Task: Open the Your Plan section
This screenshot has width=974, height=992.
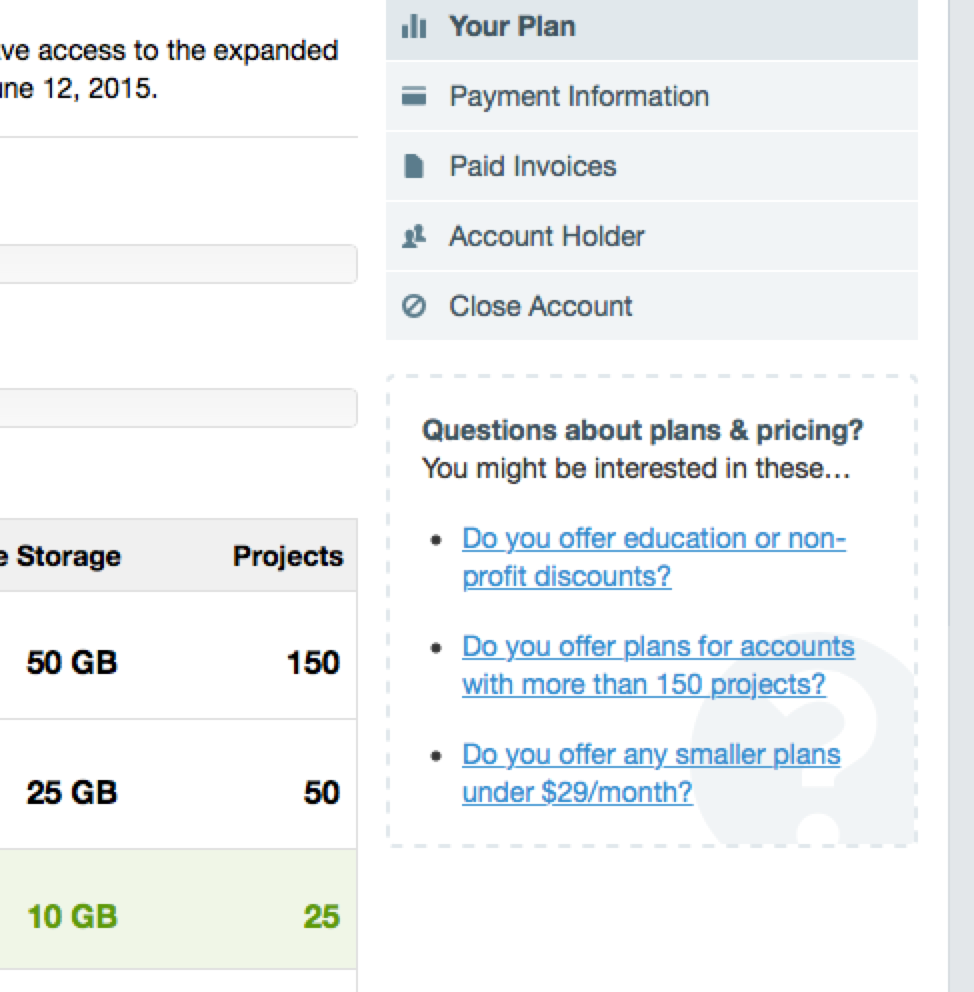Action: [x=652, y=28]
